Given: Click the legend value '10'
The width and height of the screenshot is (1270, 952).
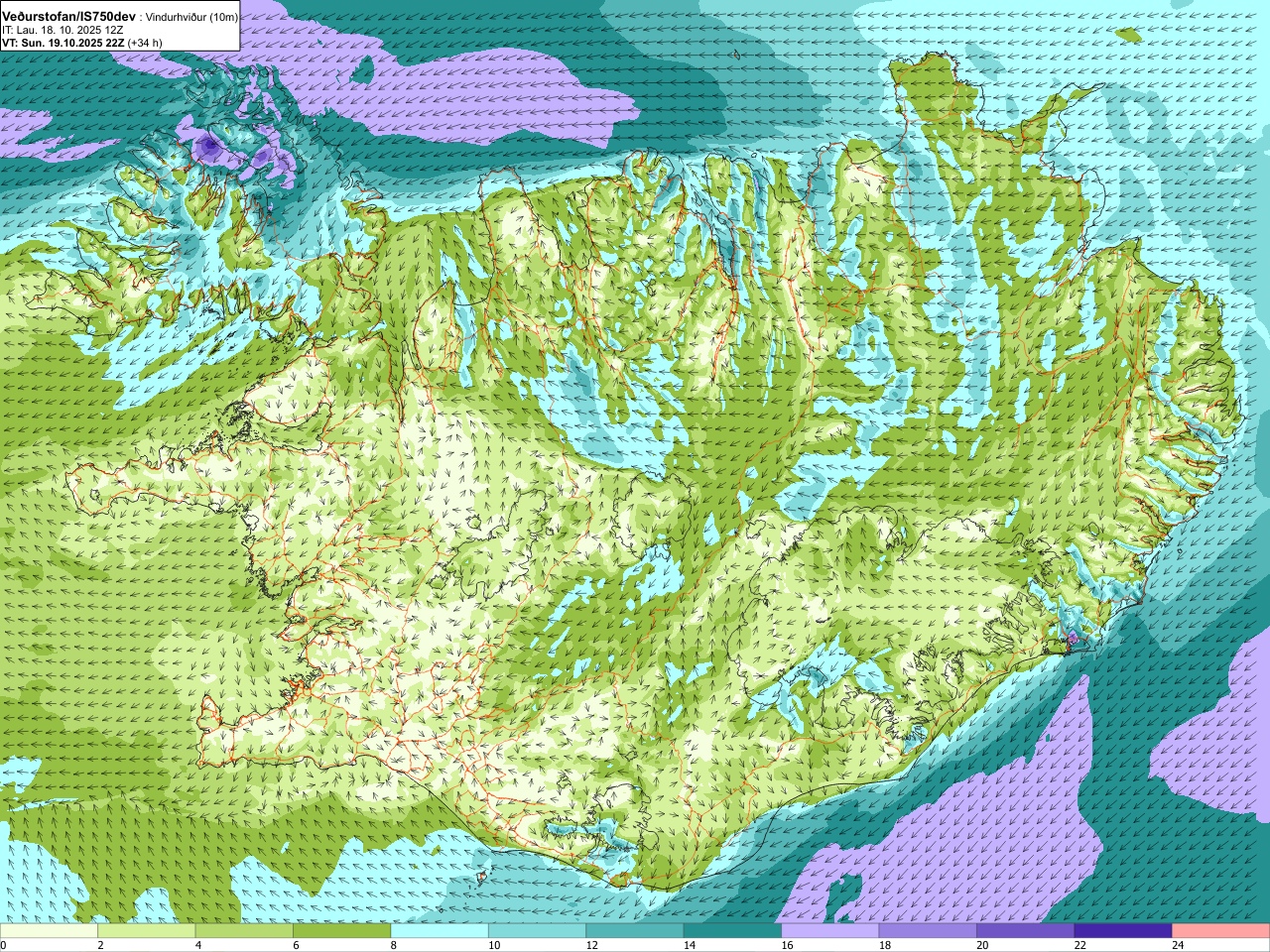Looking at the screenshot, I should [x=493, y=945].
